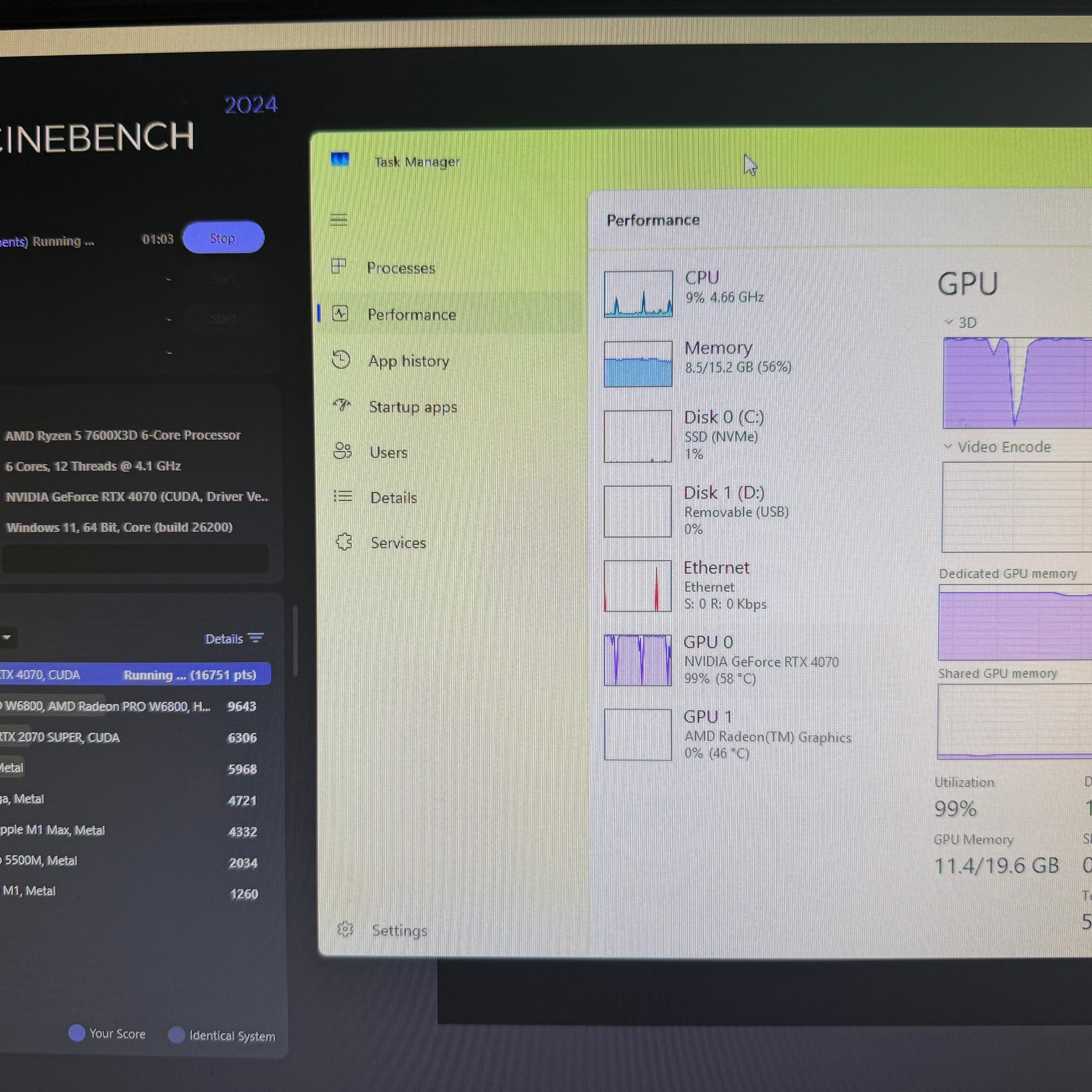This screenshot has width=1092, height=1092.
Task: Open the Video Encode graph dropdown
Action: click(x=948, y=446)
